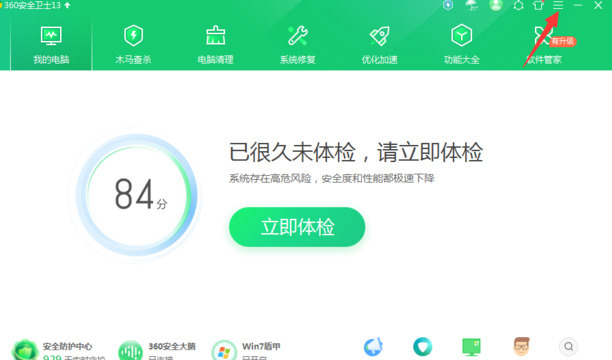Select the 优化加速 tab

[379, 45]
